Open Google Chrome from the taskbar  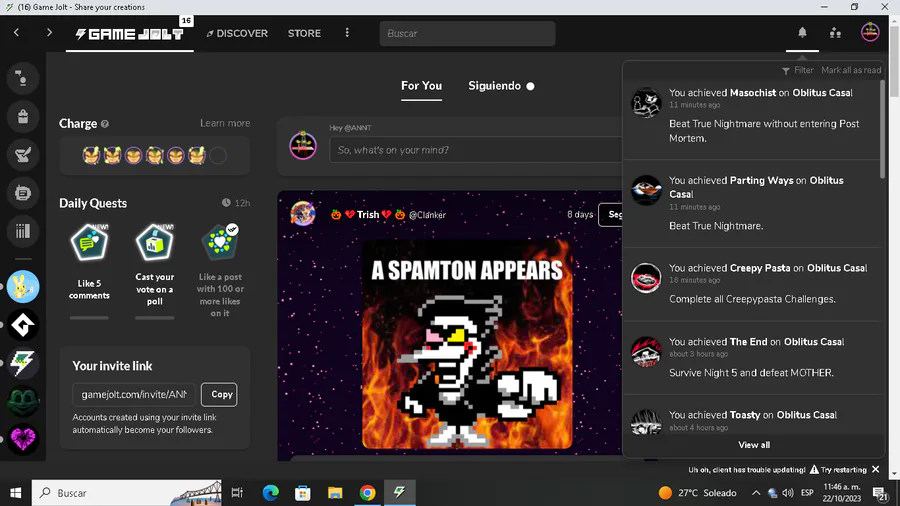tap(367, 493)
